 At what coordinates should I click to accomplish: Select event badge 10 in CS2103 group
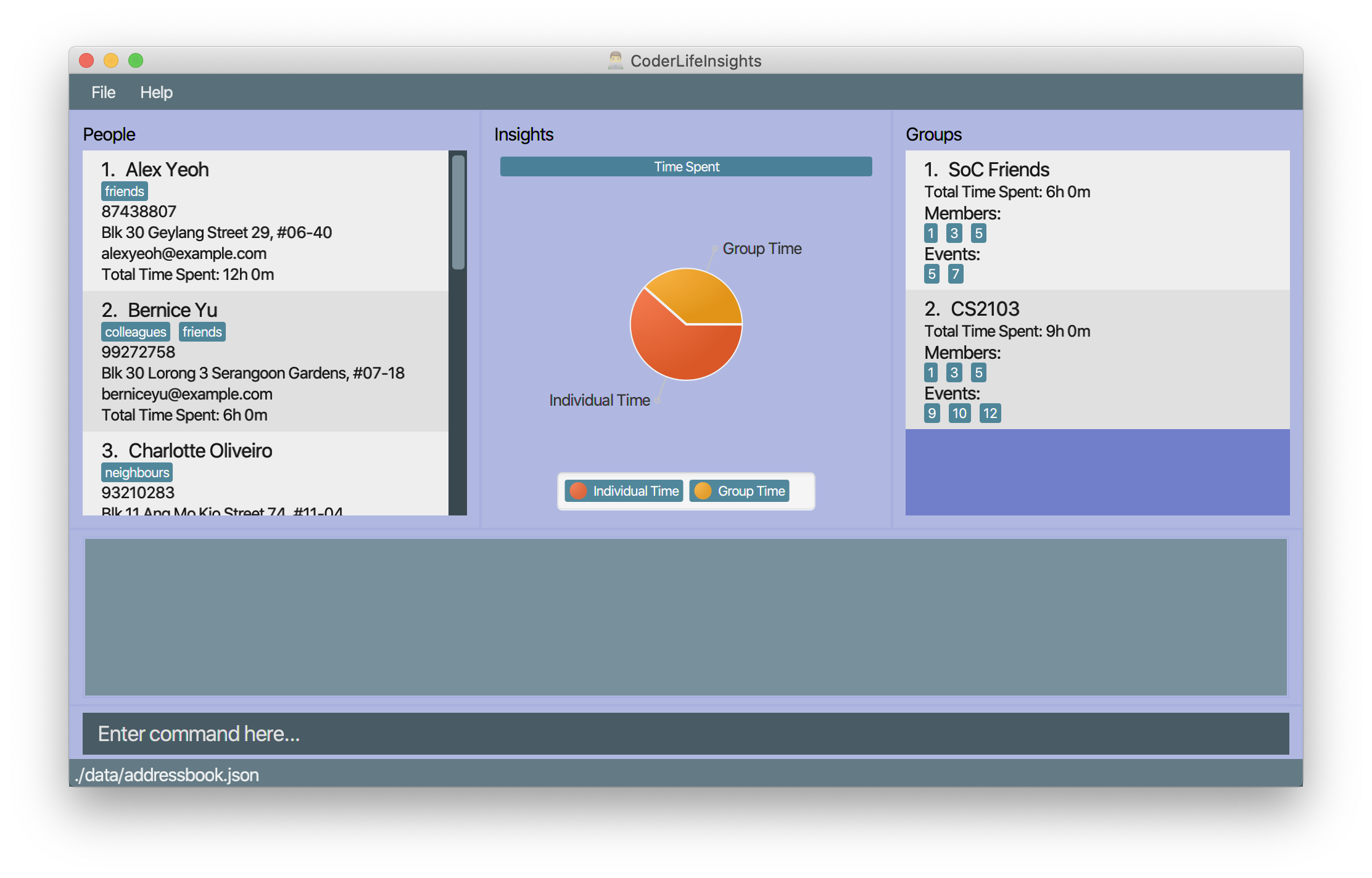click(x=959, y=413)
